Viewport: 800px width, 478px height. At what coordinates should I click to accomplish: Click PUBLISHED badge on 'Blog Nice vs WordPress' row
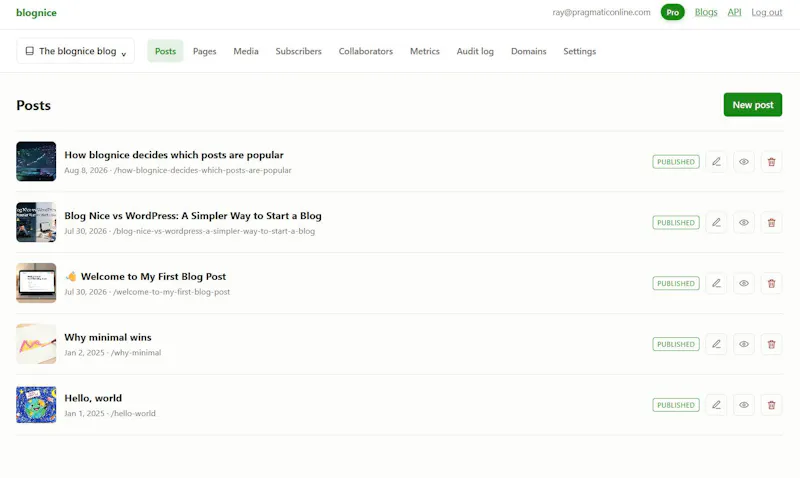[676, 222]
